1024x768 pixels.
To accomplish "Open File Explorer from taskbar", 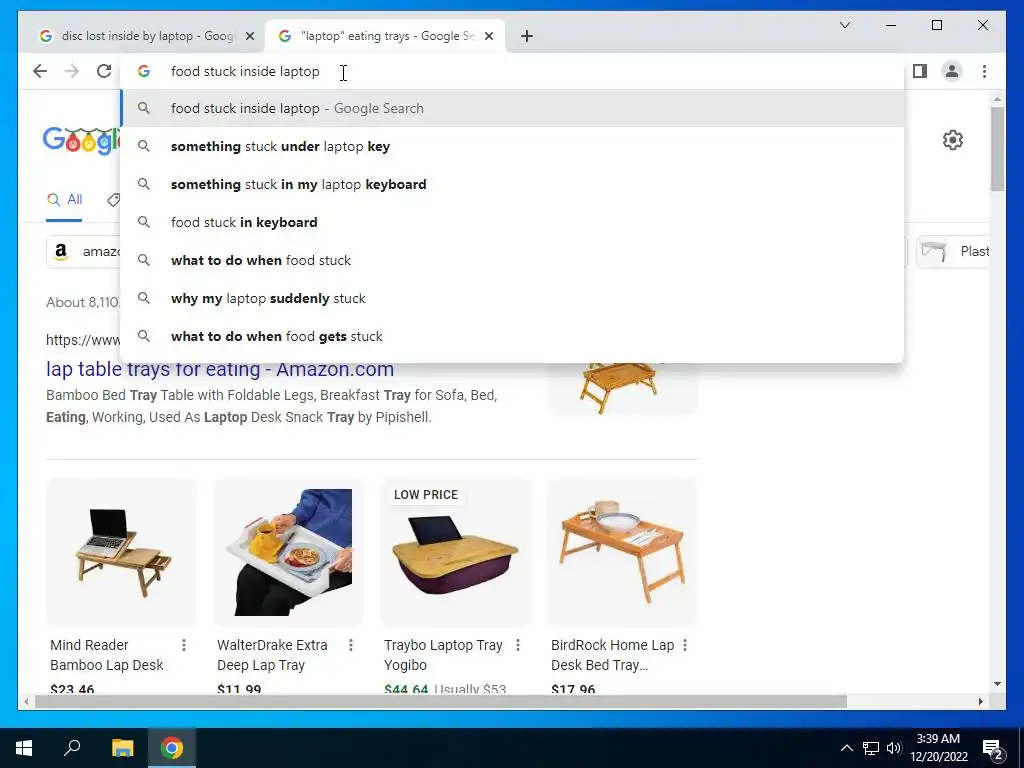I will click(x=122, y=748).
